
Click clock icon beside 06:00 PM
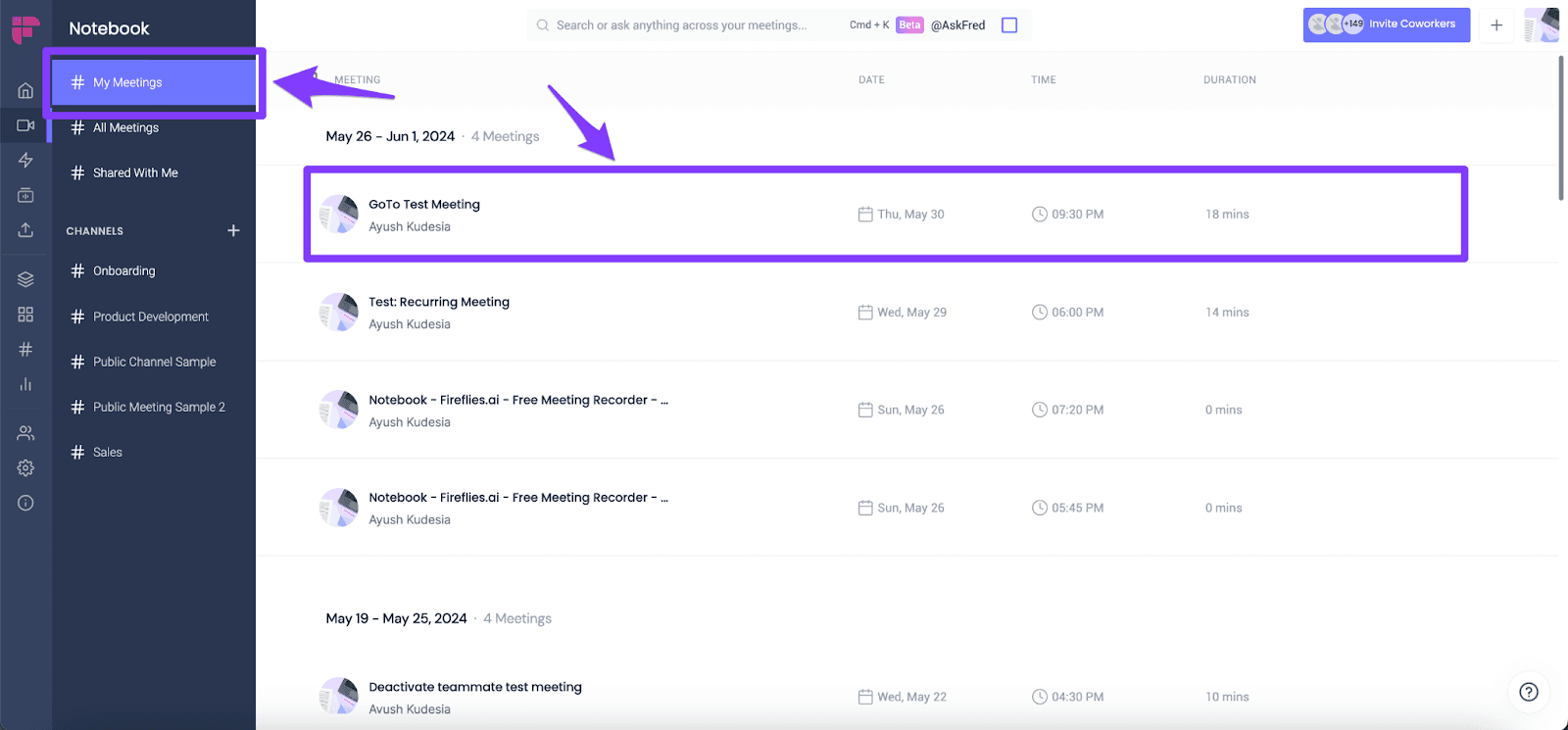coord(1040,312)
